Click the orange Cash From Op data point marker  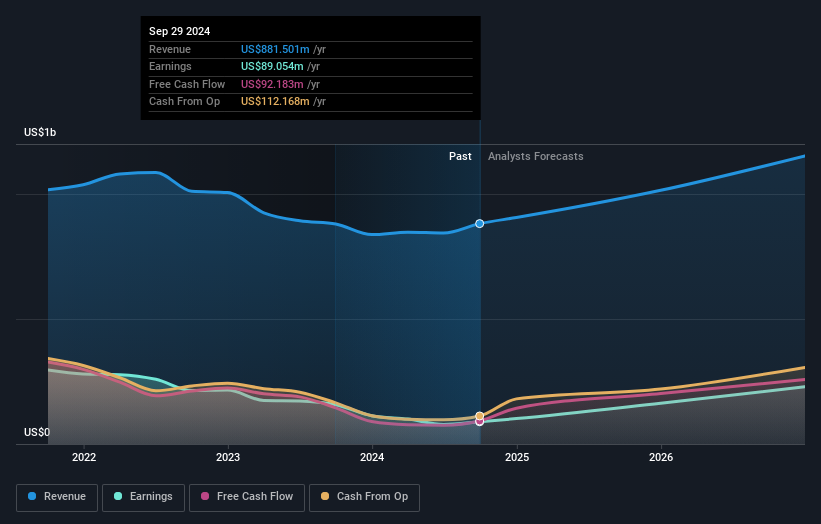tap(480, 416)
